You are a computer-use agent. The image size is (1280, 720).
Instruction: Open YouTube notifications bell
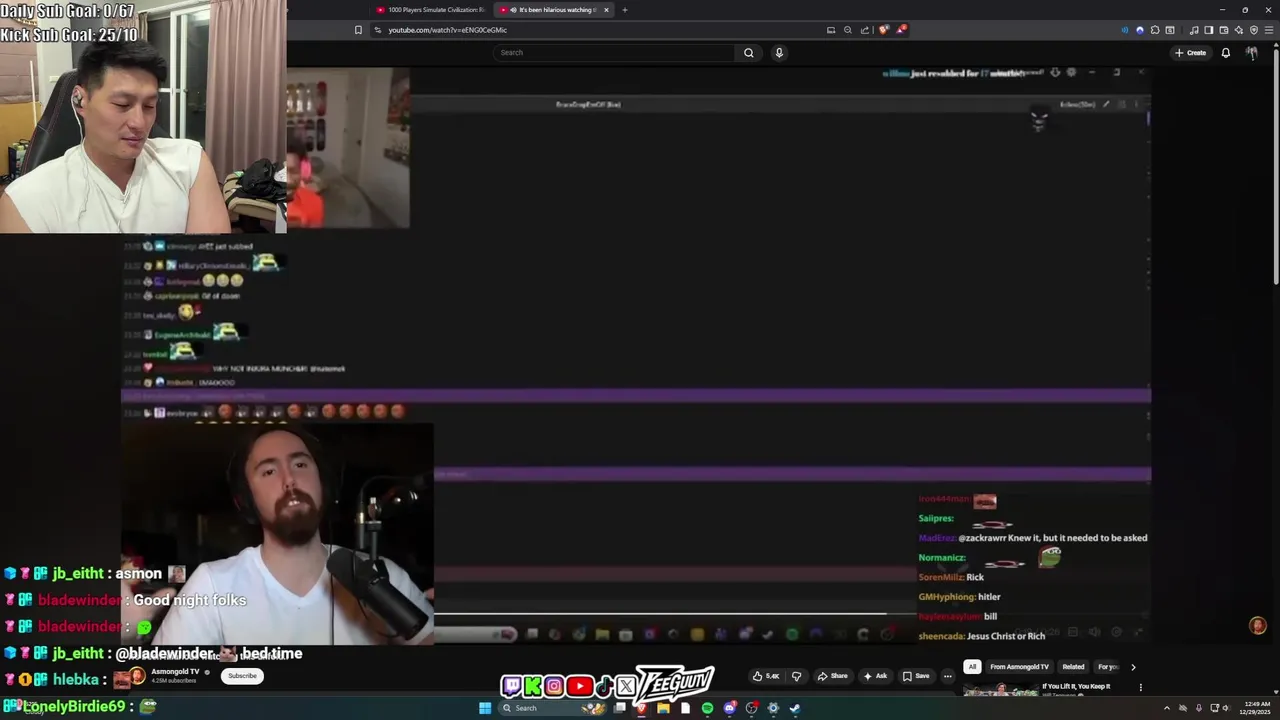pyautogui.click(x=1225, y=52)
